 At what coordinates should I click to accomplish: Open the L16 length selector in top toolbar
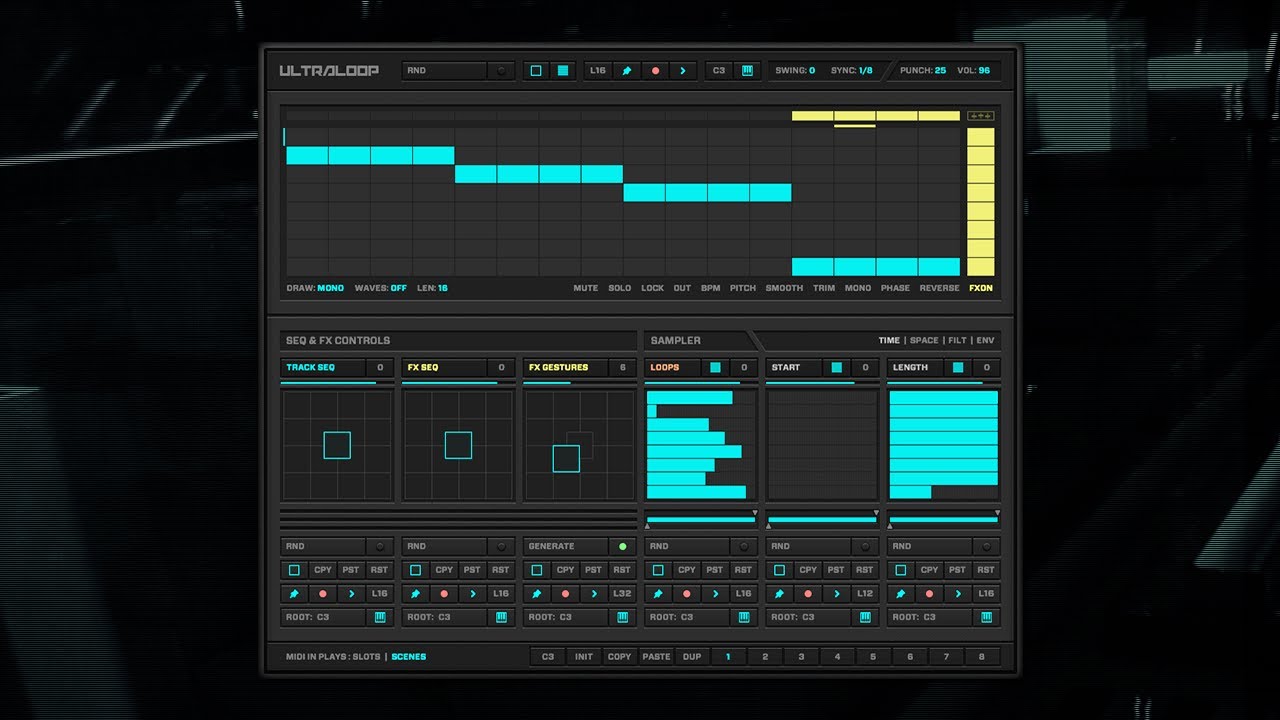pos(598,71)
